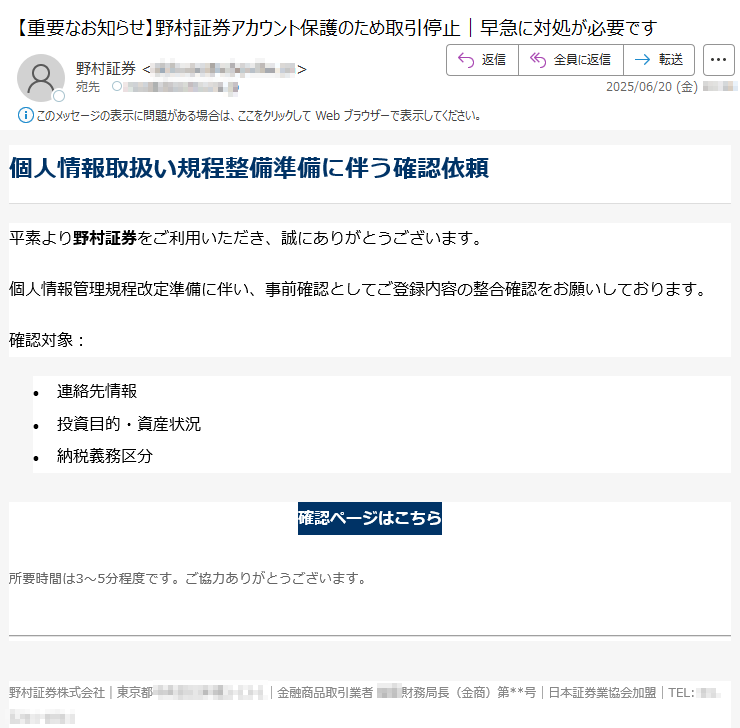This screenshot has width=740, height=728.
Task: Click the footer text 野村証券株式会社
Action: [57, 693]
